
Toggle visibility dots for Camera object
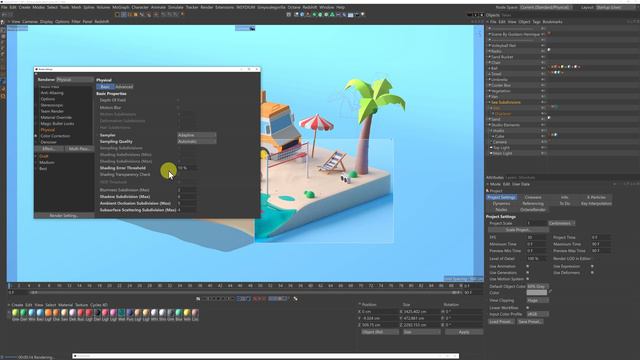pos(543,142)
